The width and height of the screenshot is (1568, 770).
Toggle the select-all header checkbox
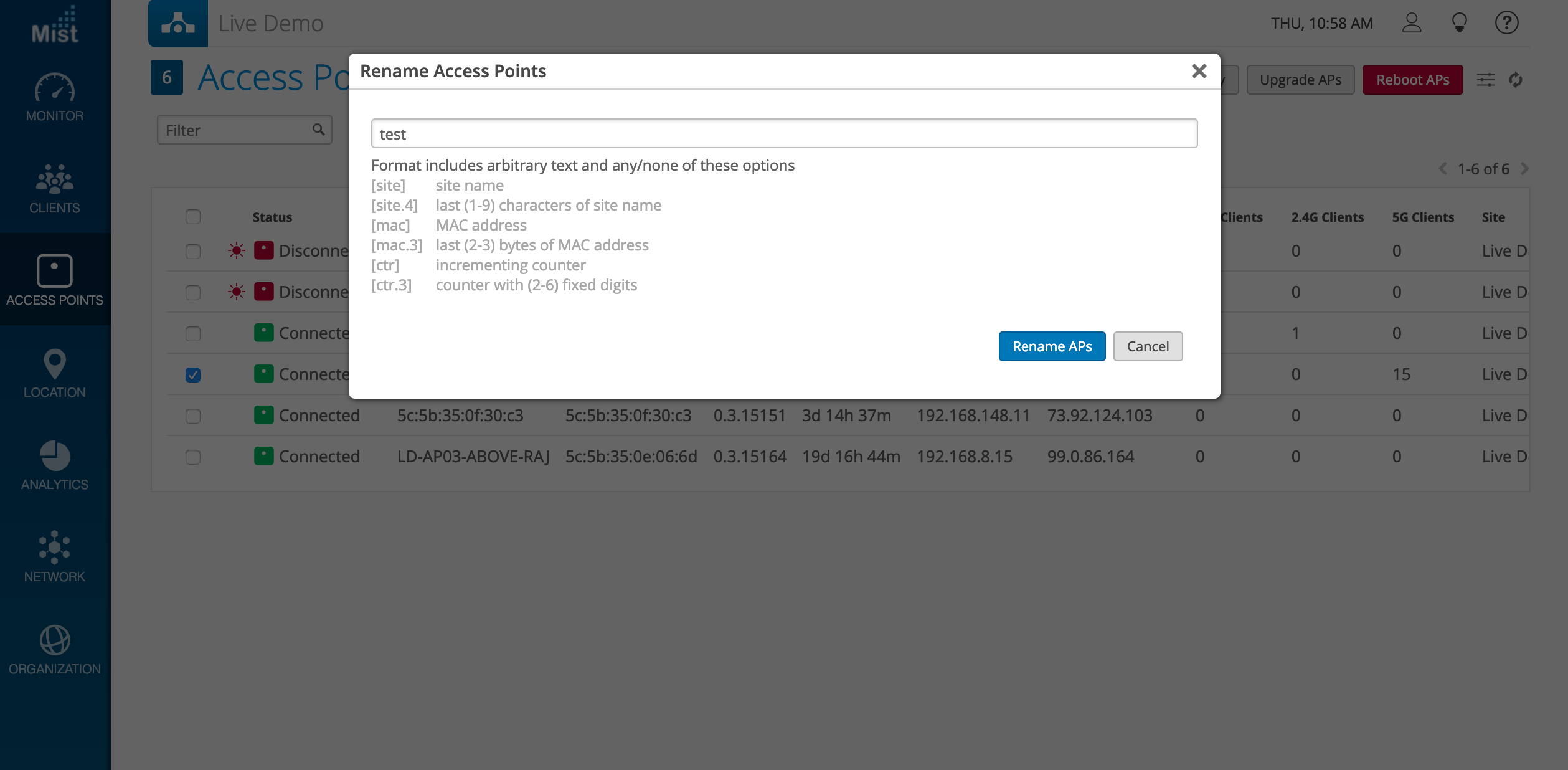click(x=193, y=217)
